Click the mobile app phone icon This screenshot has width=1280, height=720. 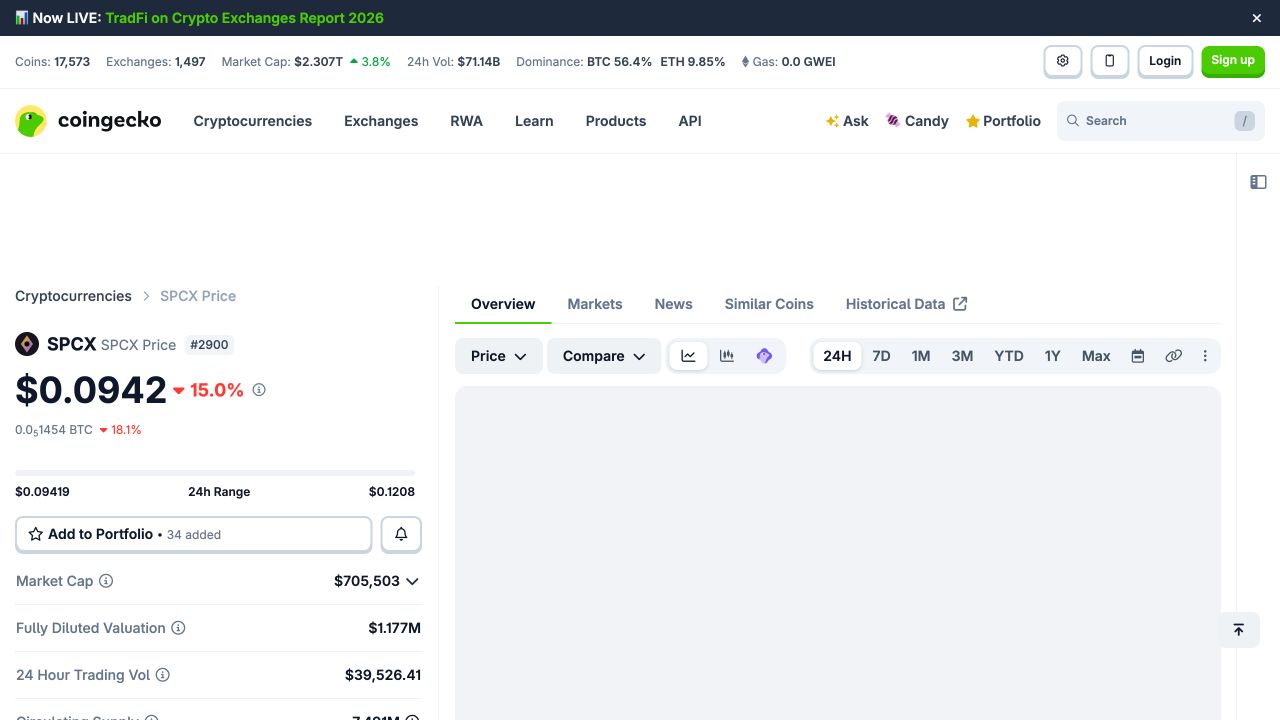(x=1110, y=61)
